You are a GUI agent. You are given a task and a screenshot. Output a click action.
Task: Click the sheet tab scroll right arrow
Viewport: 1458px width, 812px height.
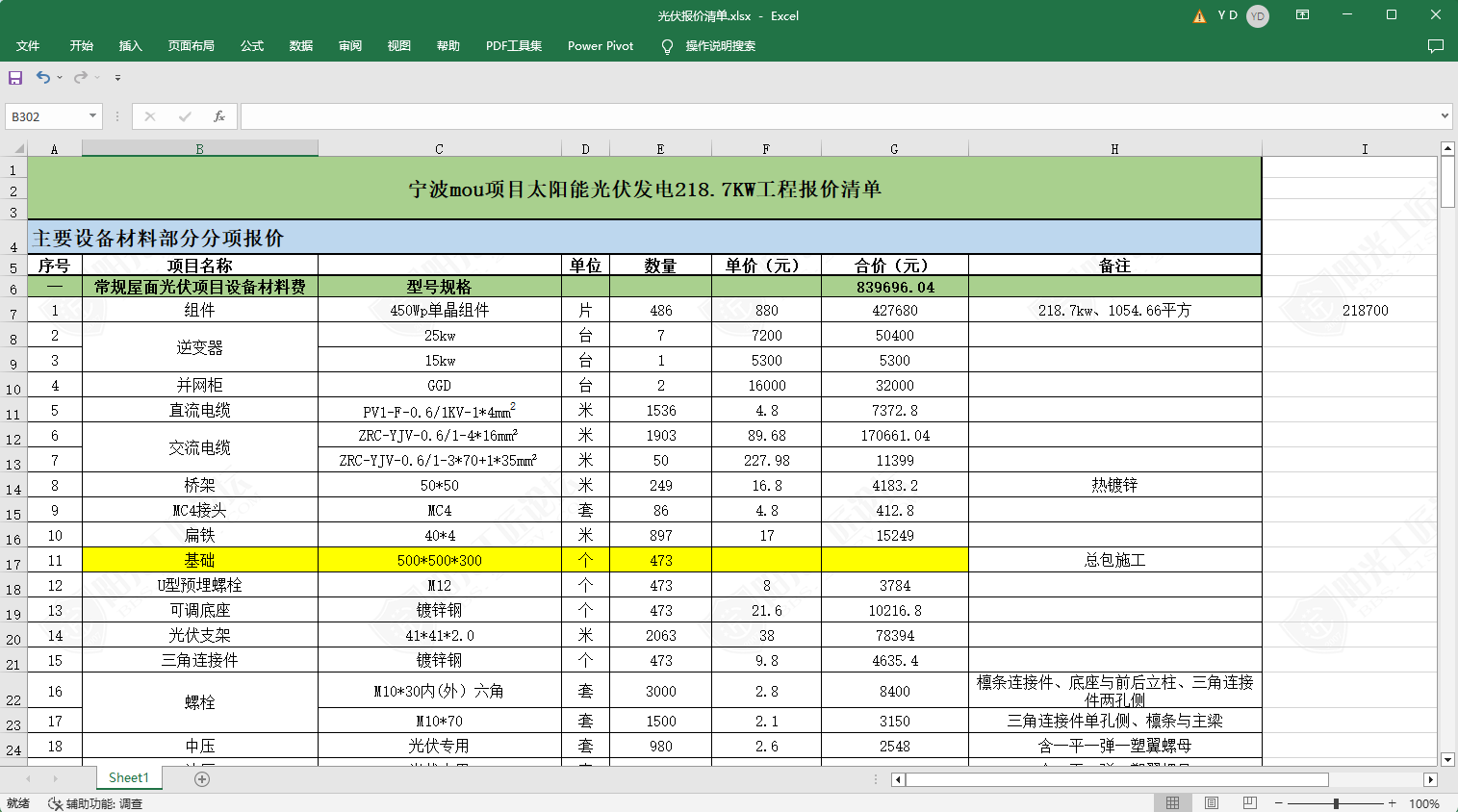[56, 779]
